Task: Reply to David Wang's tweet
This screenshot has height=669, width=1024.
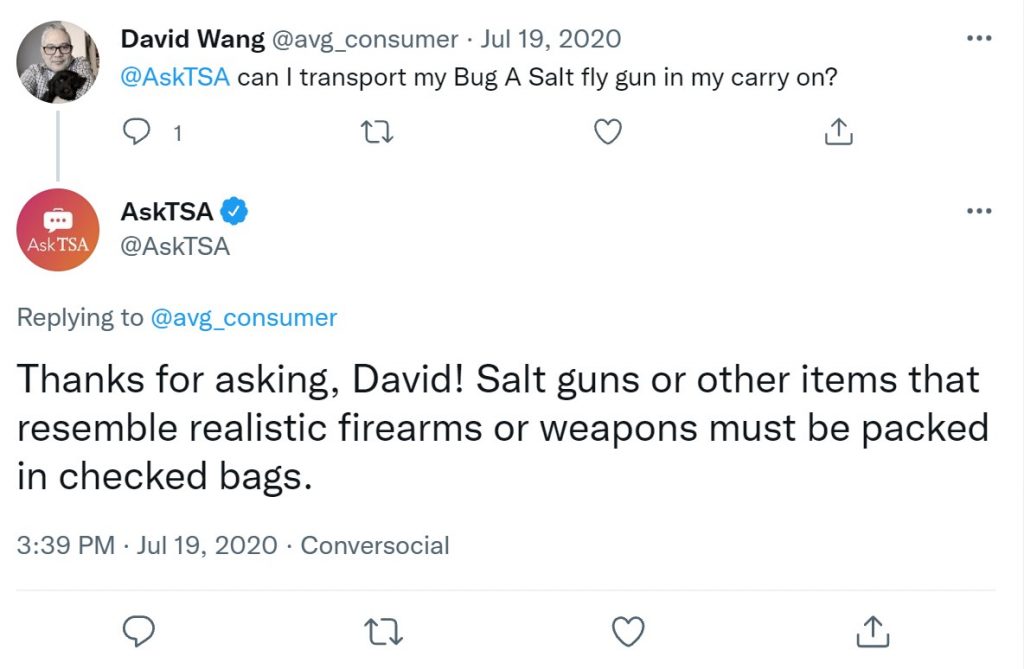Action: [x=136, y=132]
